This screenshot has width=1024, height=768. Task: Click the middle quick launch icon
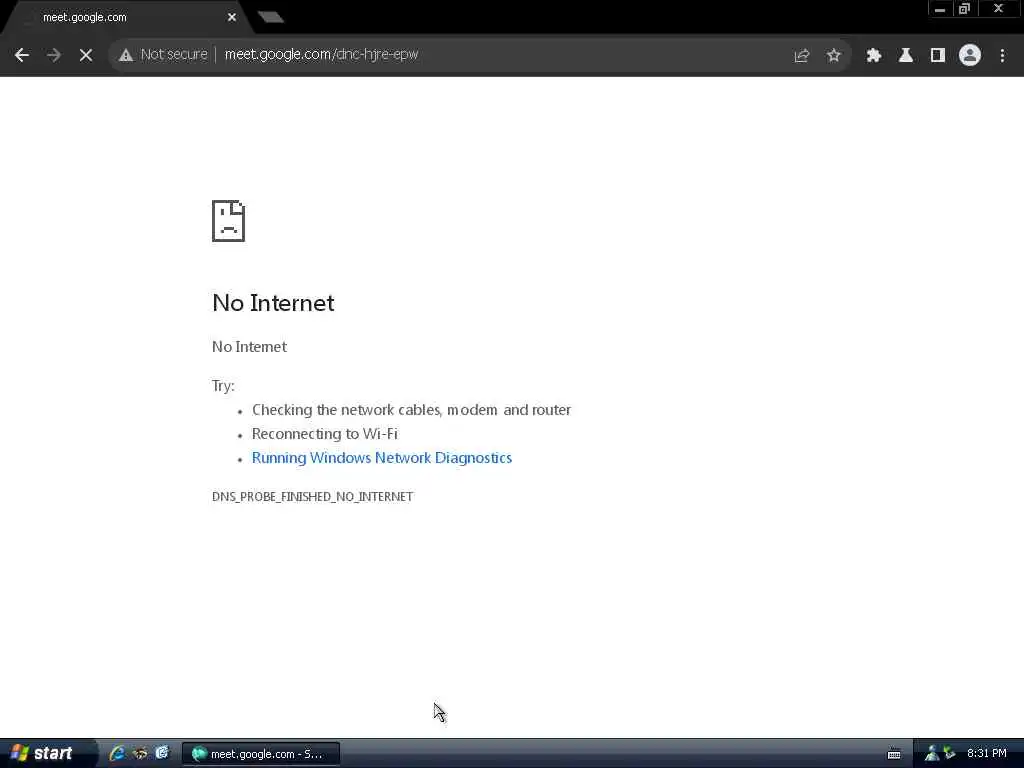140,754
